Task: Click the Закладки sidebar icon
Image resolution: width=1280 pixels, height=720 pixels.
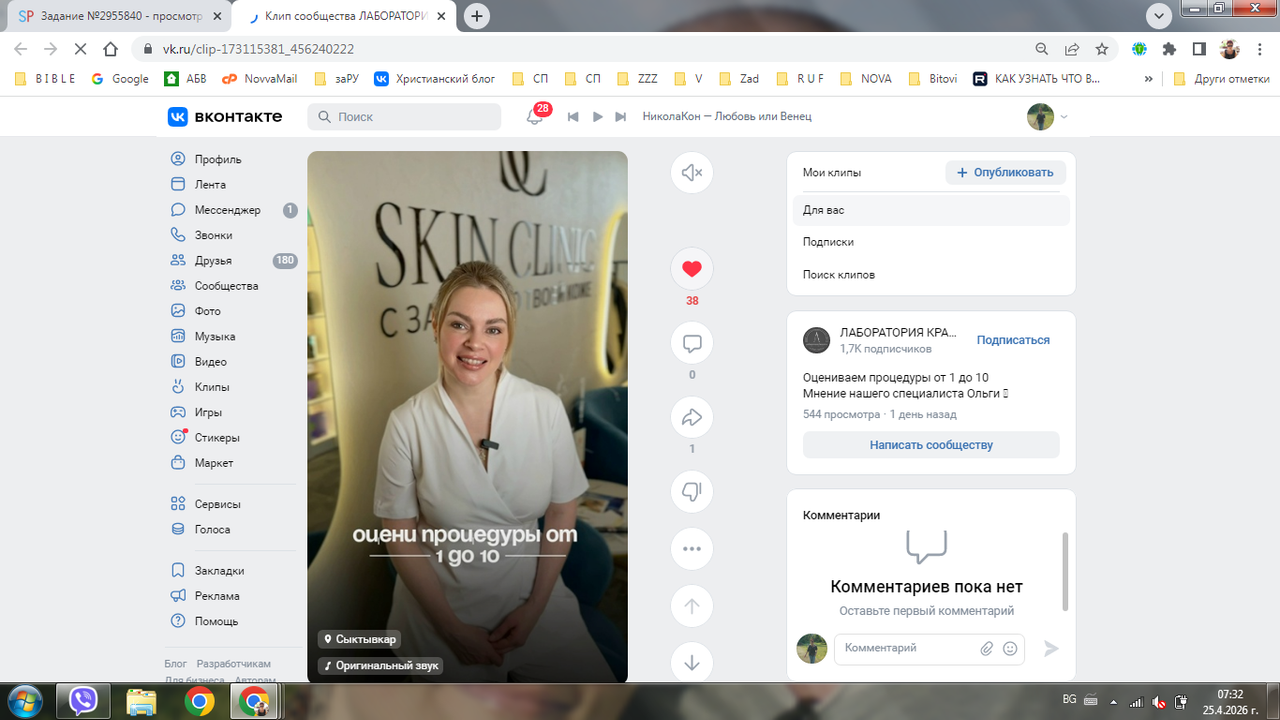Action: [x=178, y=570]
